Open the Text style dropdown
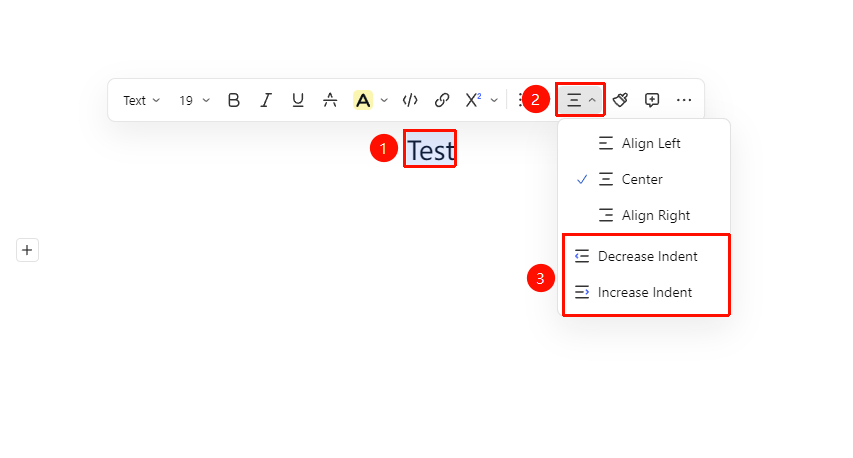 141,100
